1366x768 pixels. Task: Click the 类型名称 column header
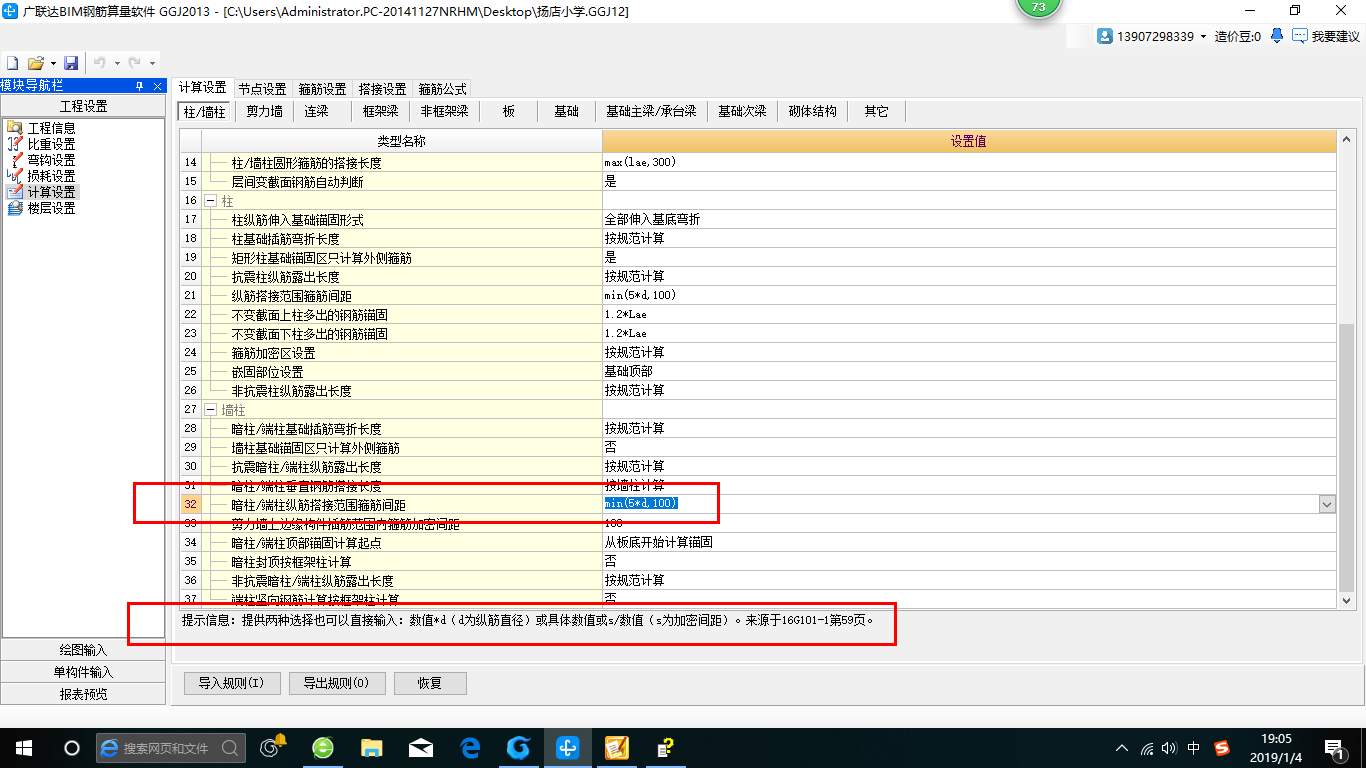(x=401, y=141)
